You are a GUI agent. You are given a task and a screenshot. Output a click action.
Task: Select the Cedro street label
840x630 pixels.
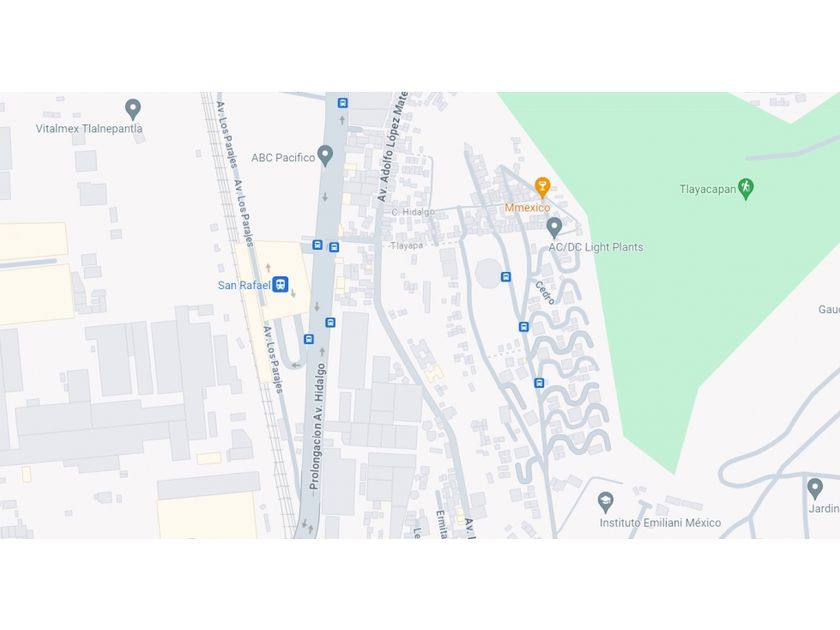[545, 293]
